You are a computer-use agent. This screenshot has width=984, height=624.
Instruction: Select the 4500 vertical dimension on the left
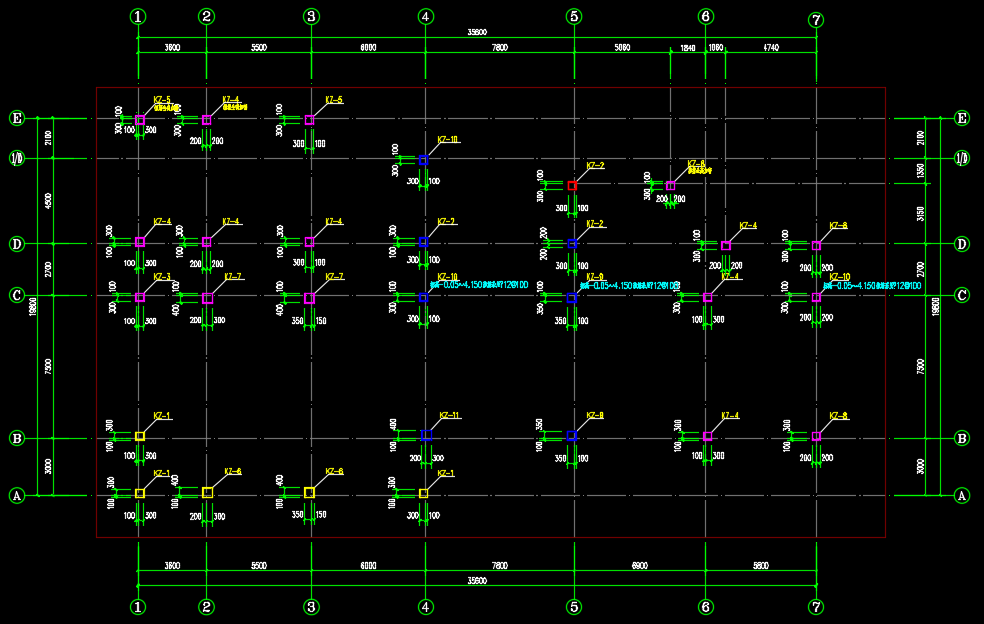48,201
